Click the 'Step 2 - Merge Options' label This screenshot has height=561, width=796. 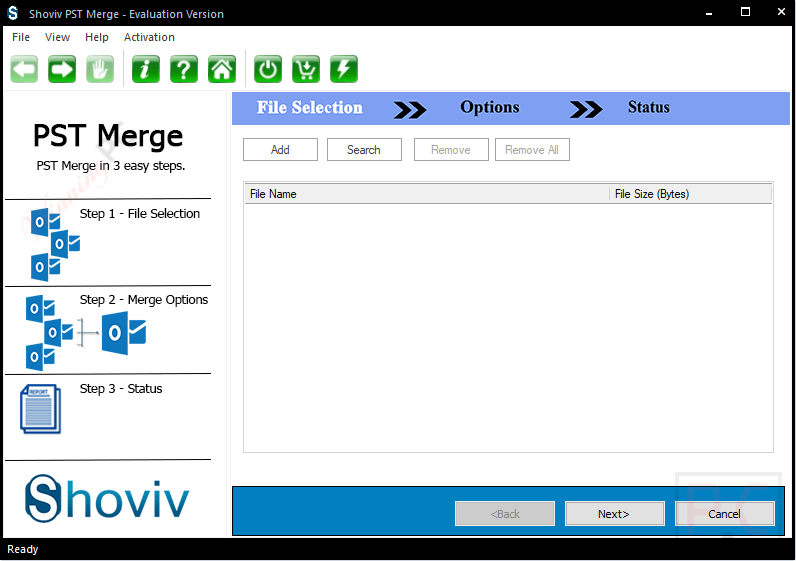144,300
